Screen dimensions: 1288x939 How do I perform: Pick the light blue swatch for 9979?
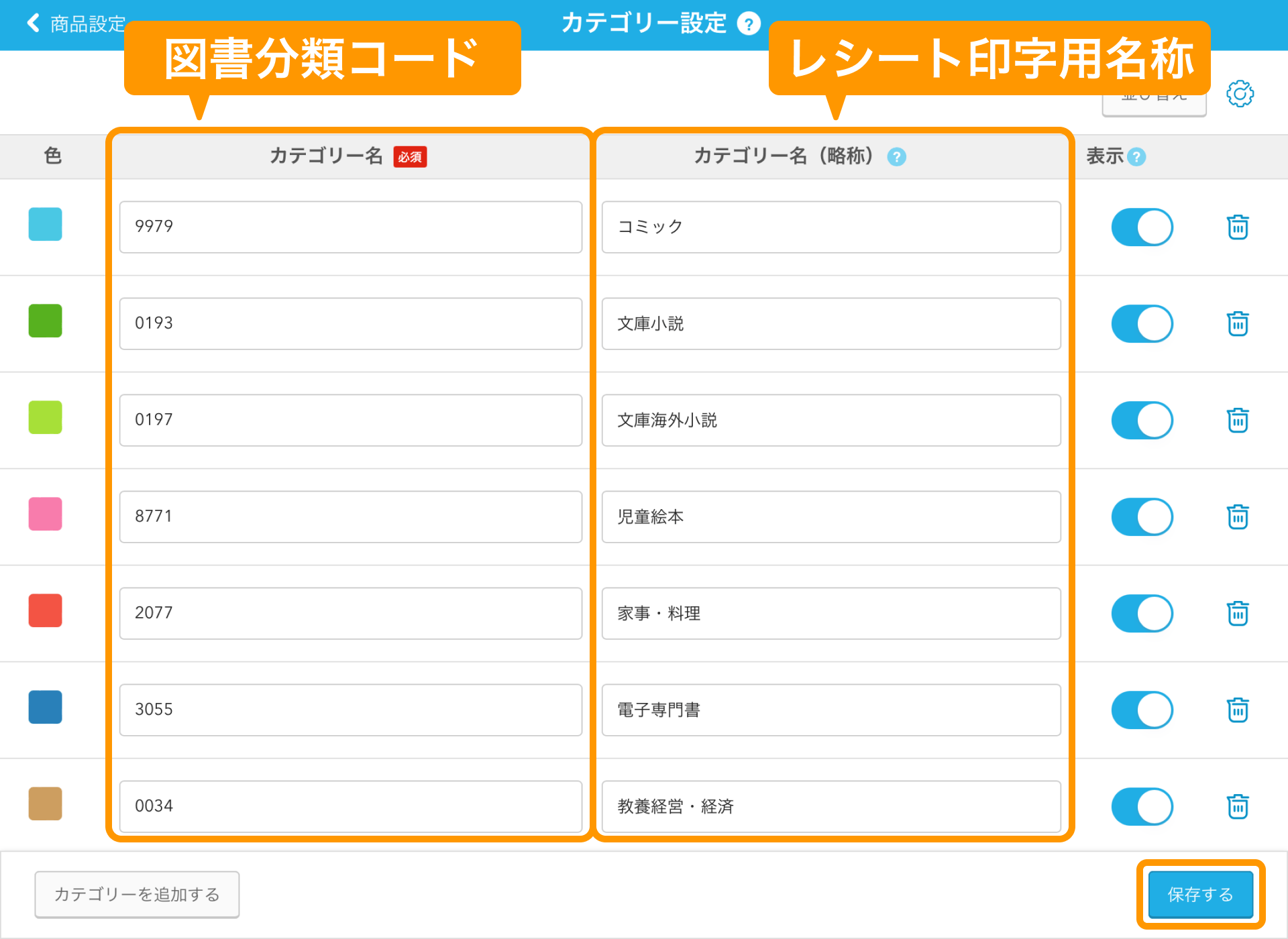point(45,224)
